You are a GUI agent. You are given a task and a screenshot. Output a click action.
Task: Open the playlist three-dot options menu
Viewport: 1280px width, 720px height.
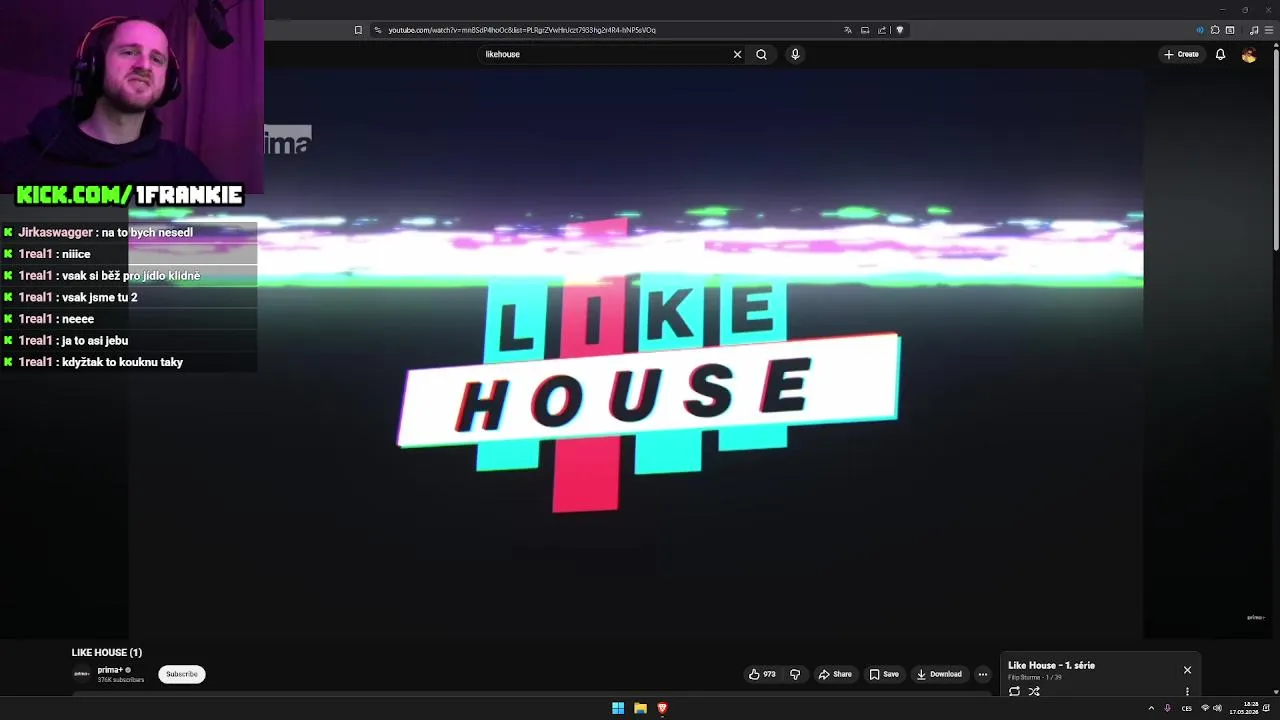coord(1187,691)
